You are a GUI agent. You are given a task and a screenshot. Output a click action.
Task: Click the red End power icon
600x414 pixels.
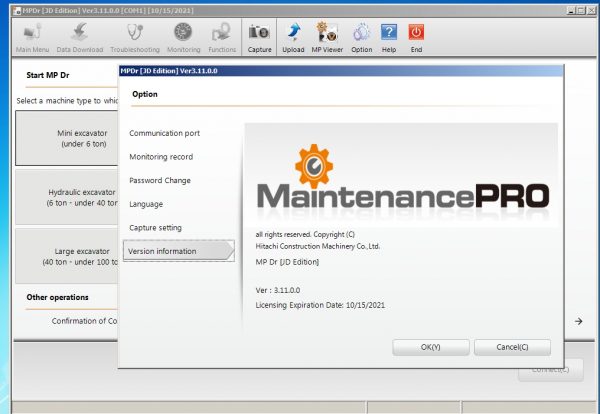coord(416,37)
